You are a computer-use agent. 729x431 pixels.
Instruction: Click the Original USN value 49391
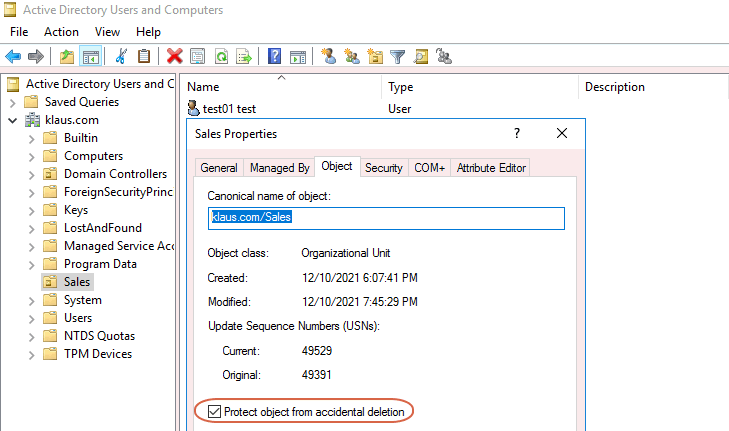coord(316,375)
